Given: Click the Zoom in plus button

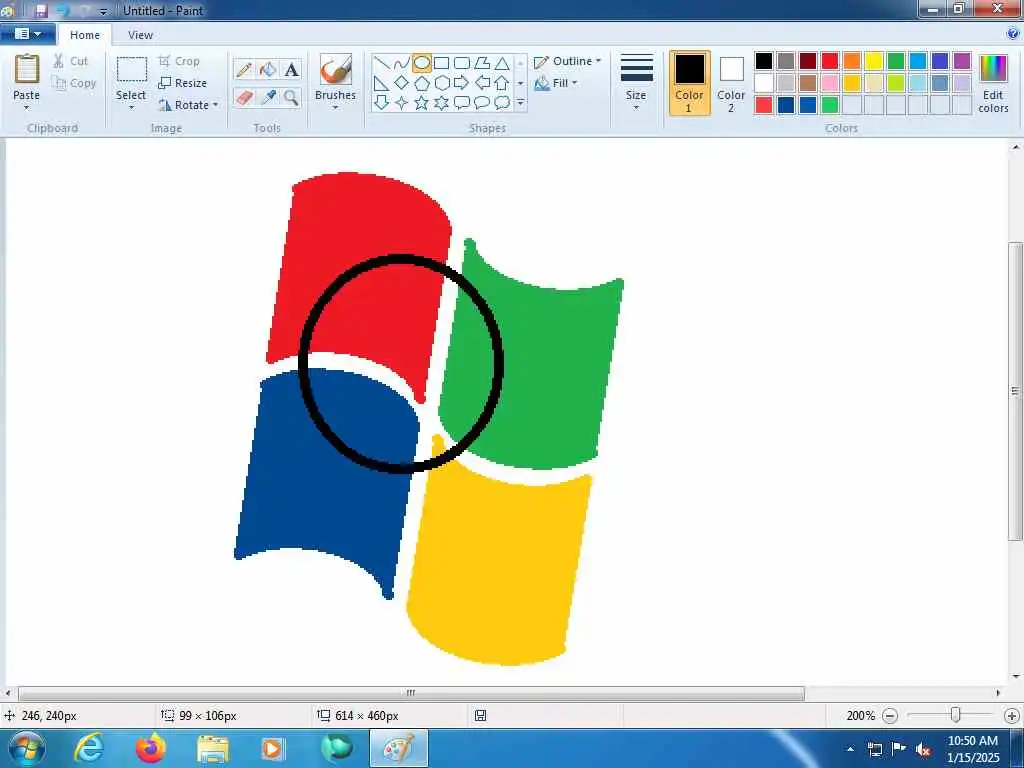Looking at the screenshot, I should [x=1012, y=716].
